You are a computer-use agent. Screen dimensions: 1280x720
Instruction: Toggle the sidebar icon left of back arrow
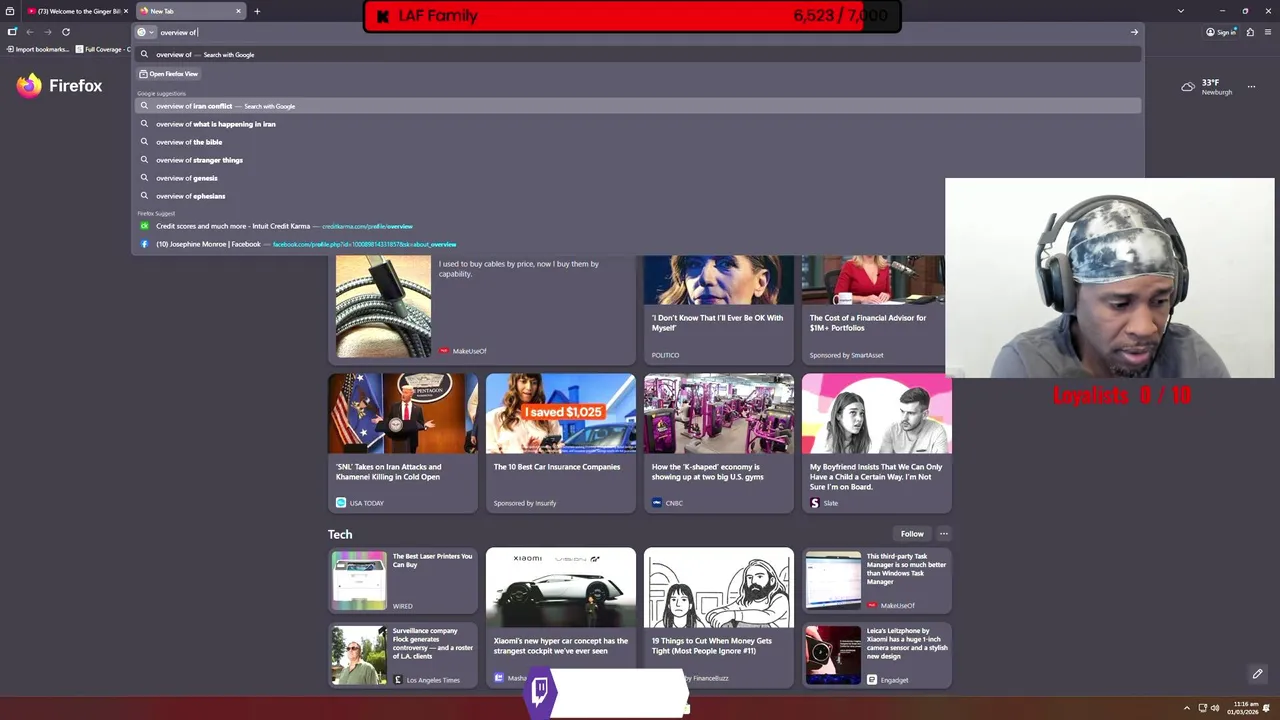coord(12,32)
